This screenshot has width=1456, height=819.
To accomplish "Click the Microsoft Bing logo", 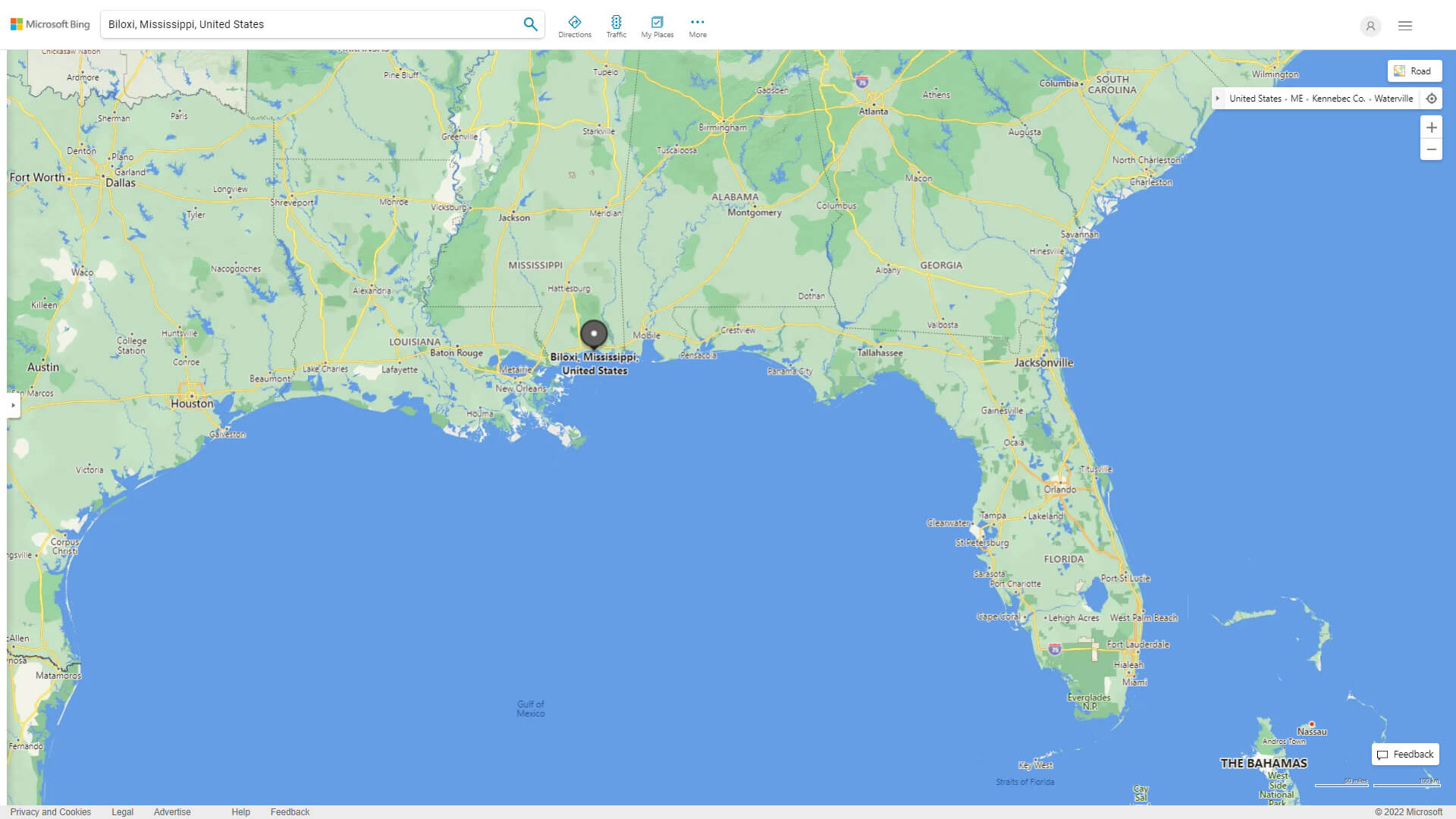I will [49, 24].
